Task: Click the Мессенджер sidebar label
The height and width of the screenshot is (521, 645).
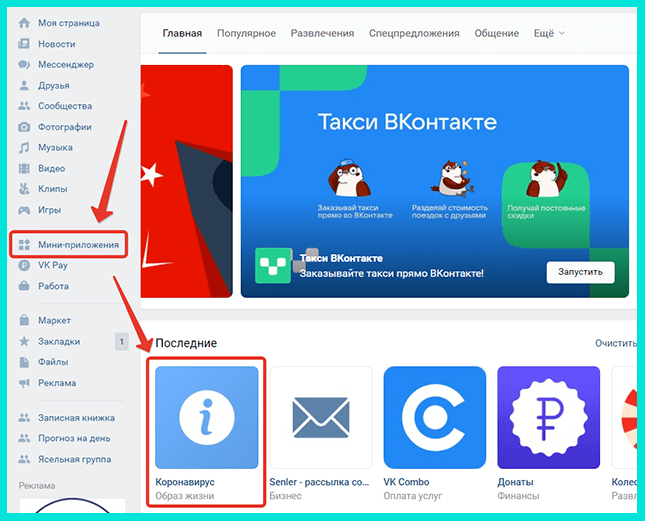Action: tap(66, 65)
